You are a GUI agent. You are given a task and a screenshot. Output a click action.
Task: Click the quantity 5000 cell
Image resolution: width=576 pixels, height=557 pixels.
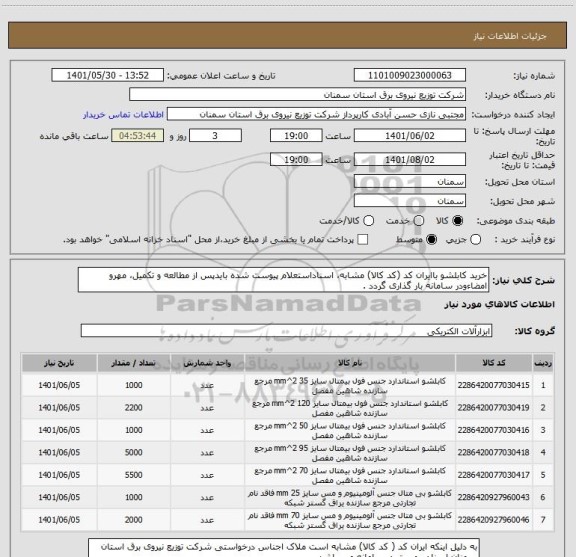[x=133, y=452]
